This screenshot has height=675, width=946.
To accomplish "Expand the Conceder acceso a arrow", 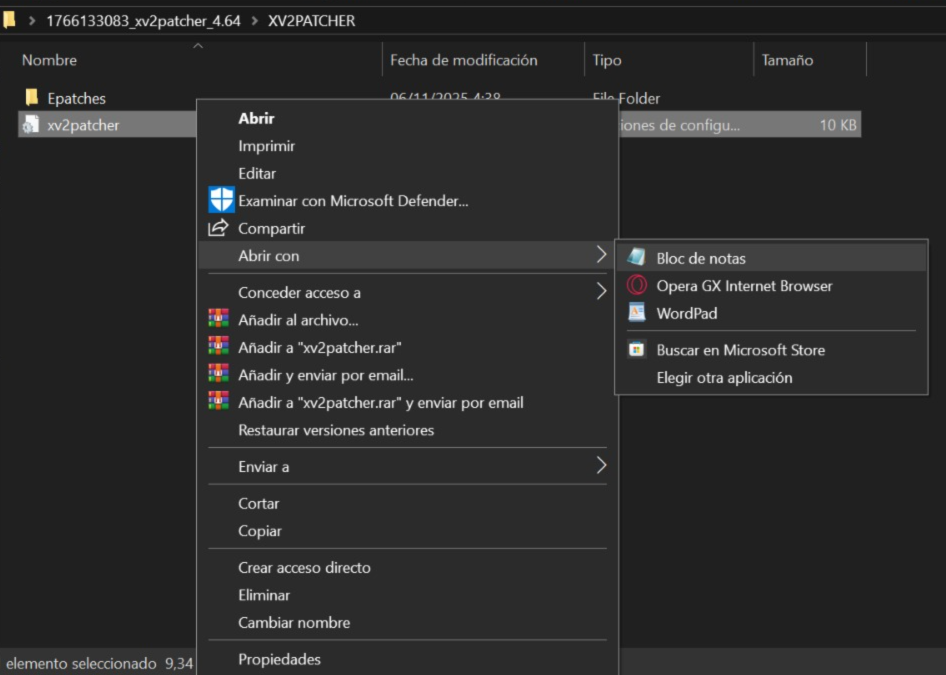I will [601, 291].
